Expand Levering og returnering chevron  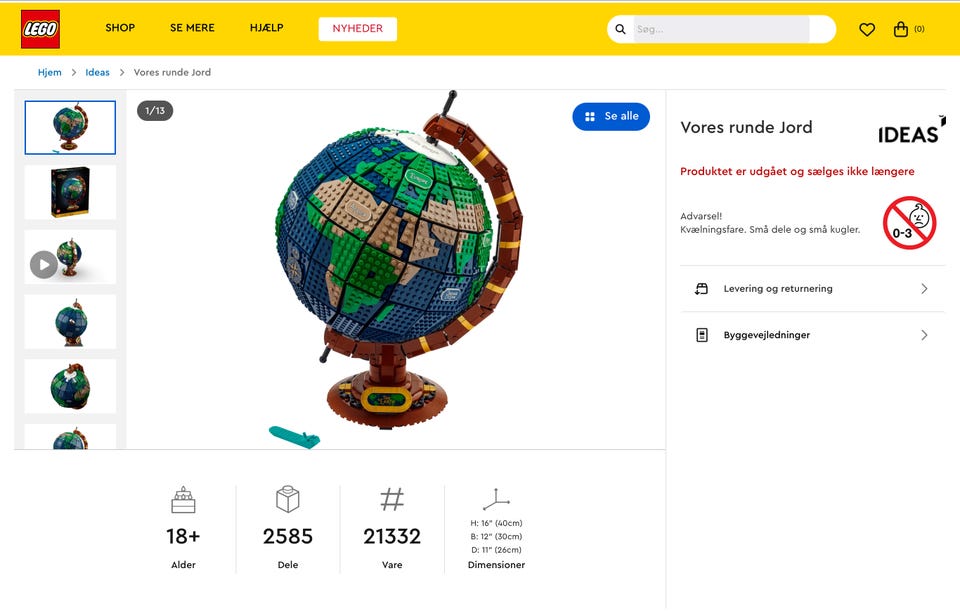tap(924, 289)
